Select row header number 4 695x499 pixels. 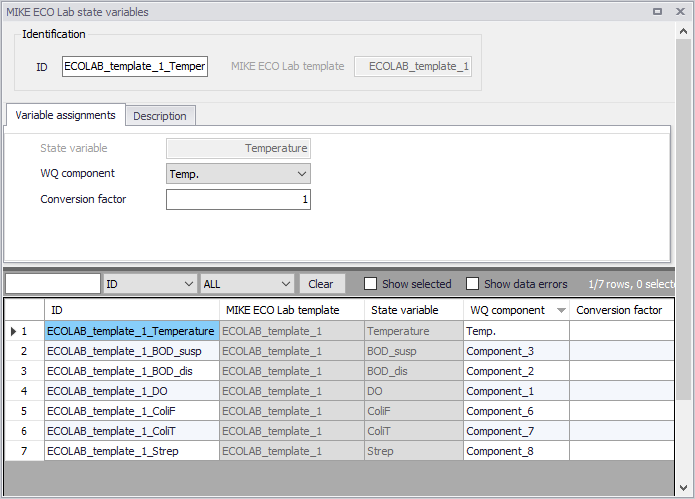coord(24,391)
